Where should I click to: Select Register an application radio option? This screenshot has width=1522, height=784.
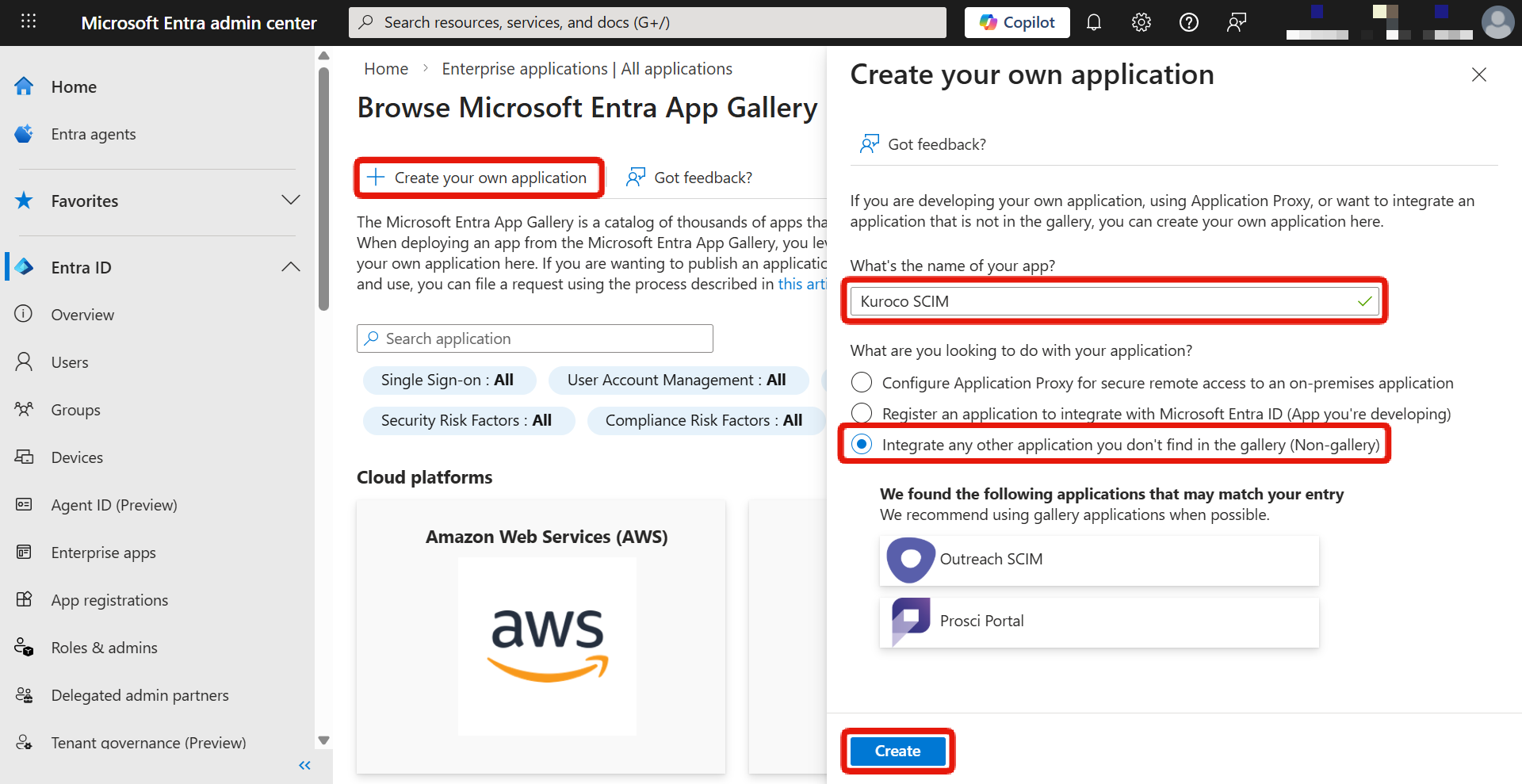[862, 413]
